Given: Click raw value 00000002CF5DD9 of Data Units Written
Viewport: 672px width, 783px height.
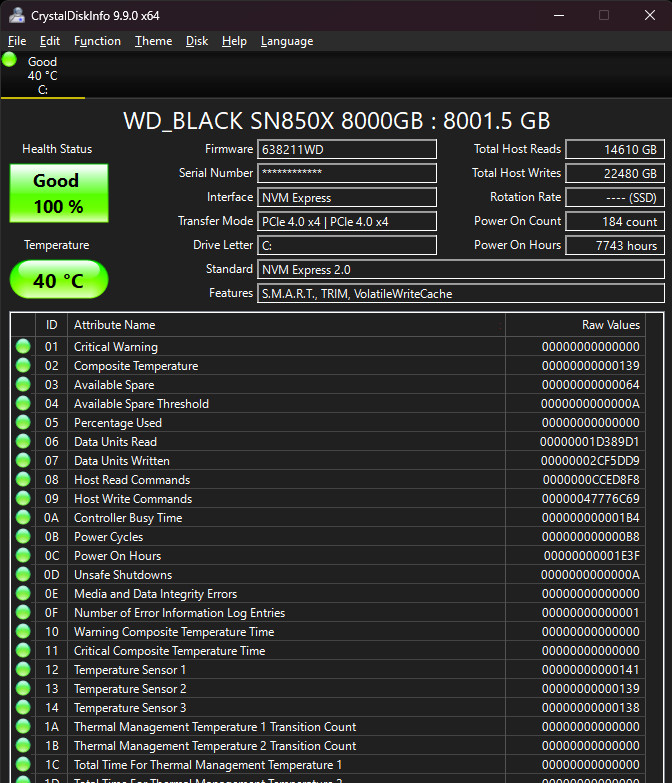Looking at the screenshot, I should pyautogui.click(x=590, y=461).
